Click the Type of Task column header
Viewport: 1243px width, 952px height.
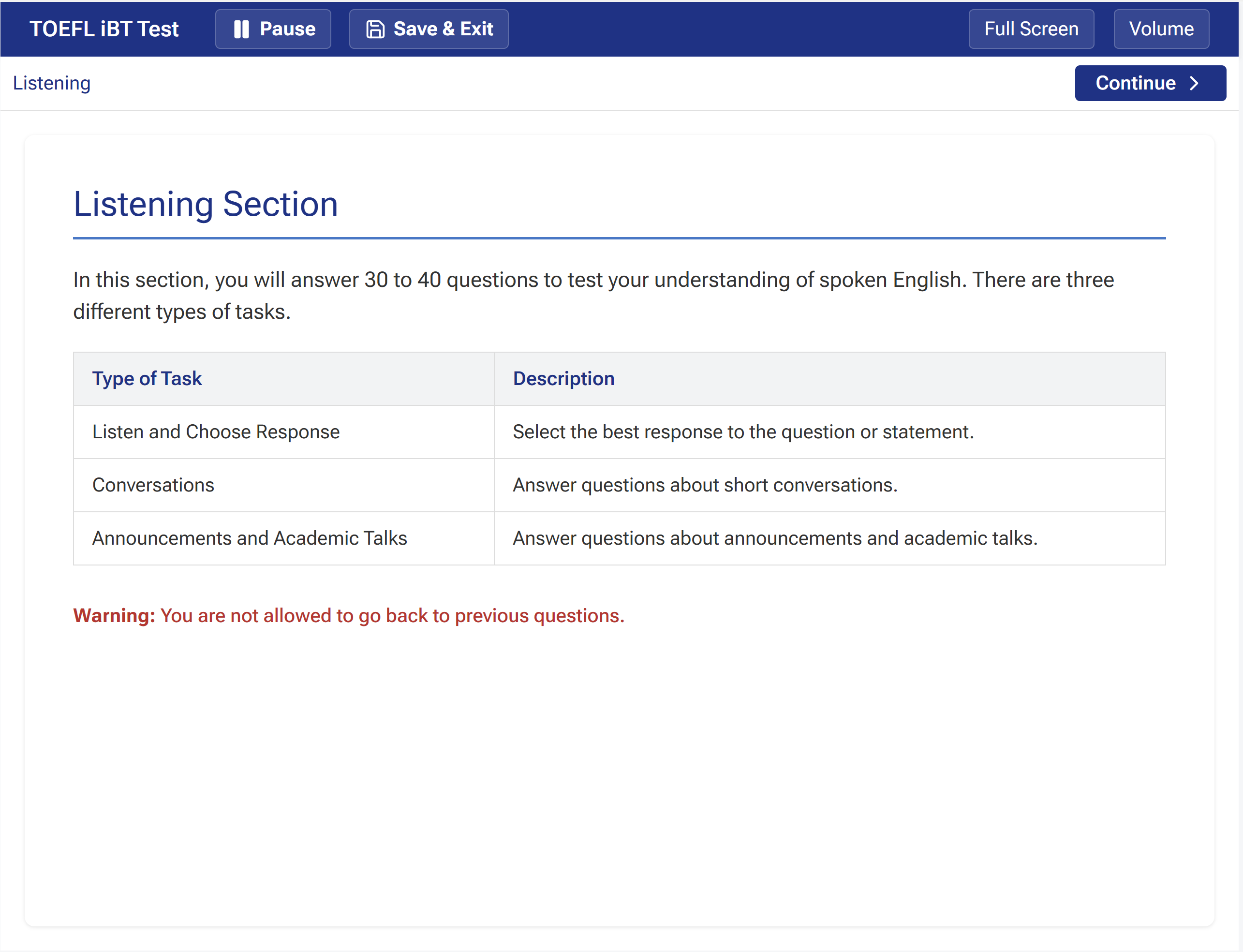(148, 379)
